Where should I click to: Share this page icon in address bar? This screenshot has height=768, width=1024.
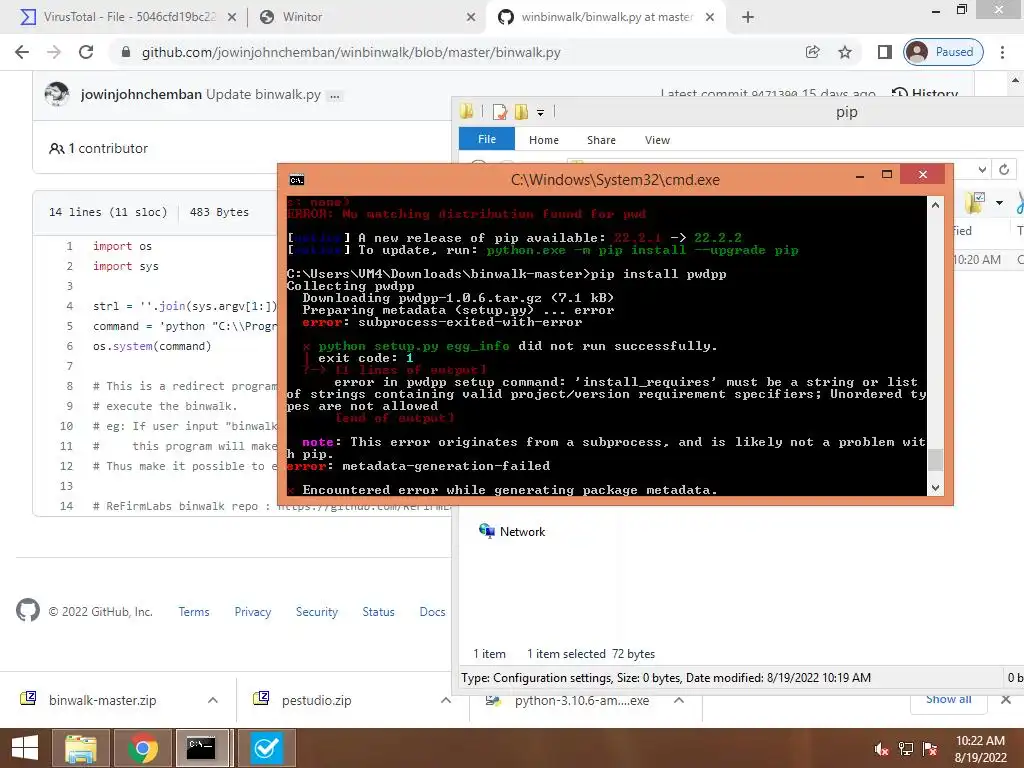click(812, 52)
